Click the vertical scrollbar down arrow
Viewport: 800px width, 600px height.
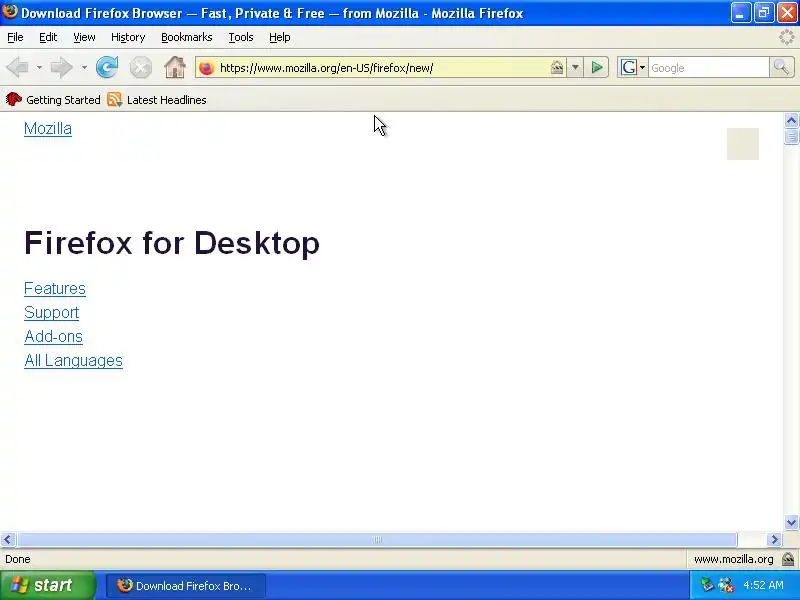(791, 522)
